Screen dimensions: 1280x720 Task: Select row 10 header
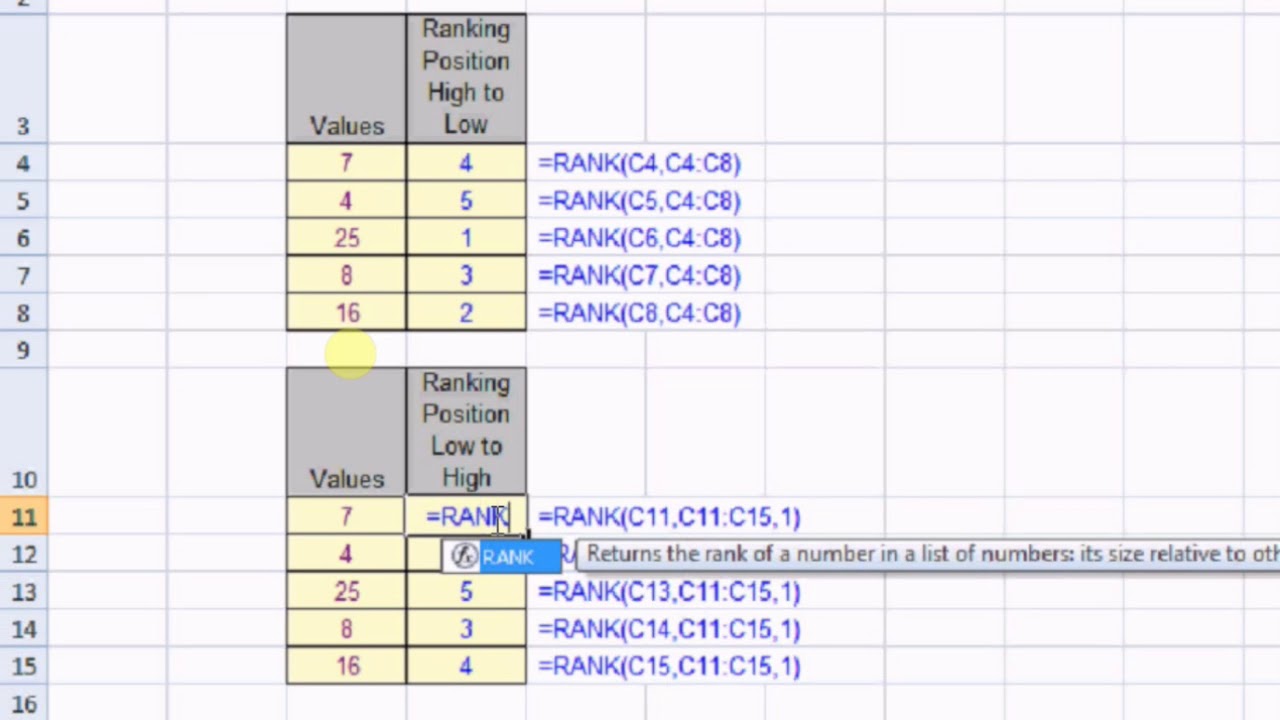pyautogui.click(x=24, y=432)
